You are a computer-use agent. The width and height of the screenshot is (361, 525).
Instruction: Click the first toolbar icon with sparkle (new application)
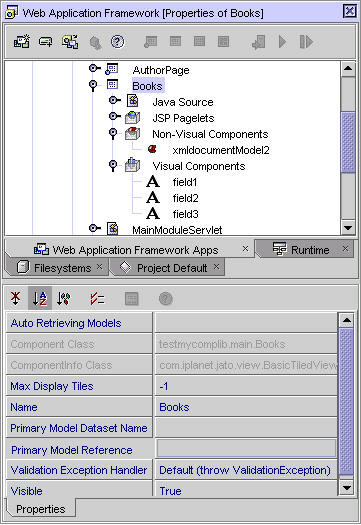pos(22,42)
